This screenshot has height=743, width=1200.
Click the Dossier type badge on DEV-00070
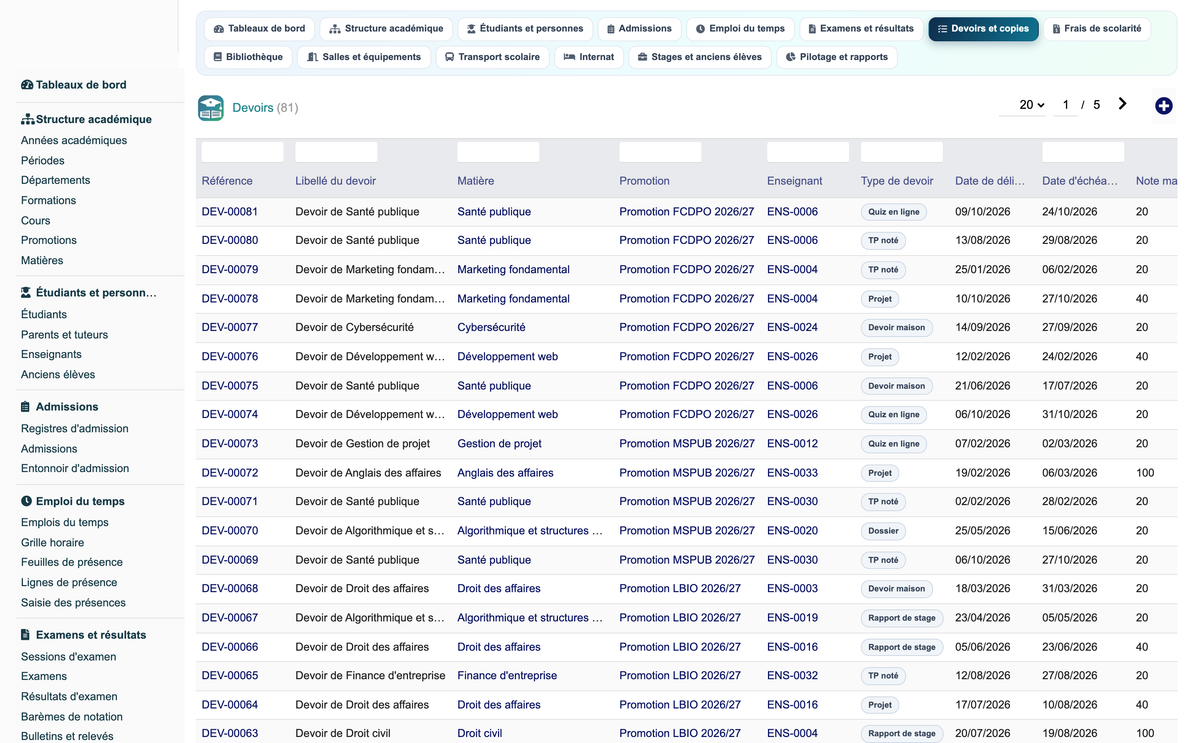(x=884, y=531)
